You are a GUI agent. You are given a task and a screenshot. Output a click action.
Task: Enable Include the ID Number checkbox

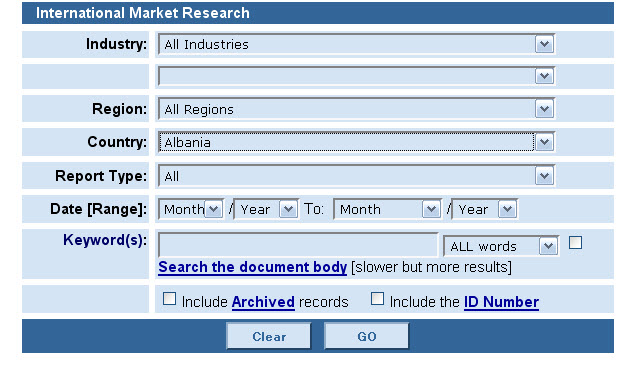[377, 299]
